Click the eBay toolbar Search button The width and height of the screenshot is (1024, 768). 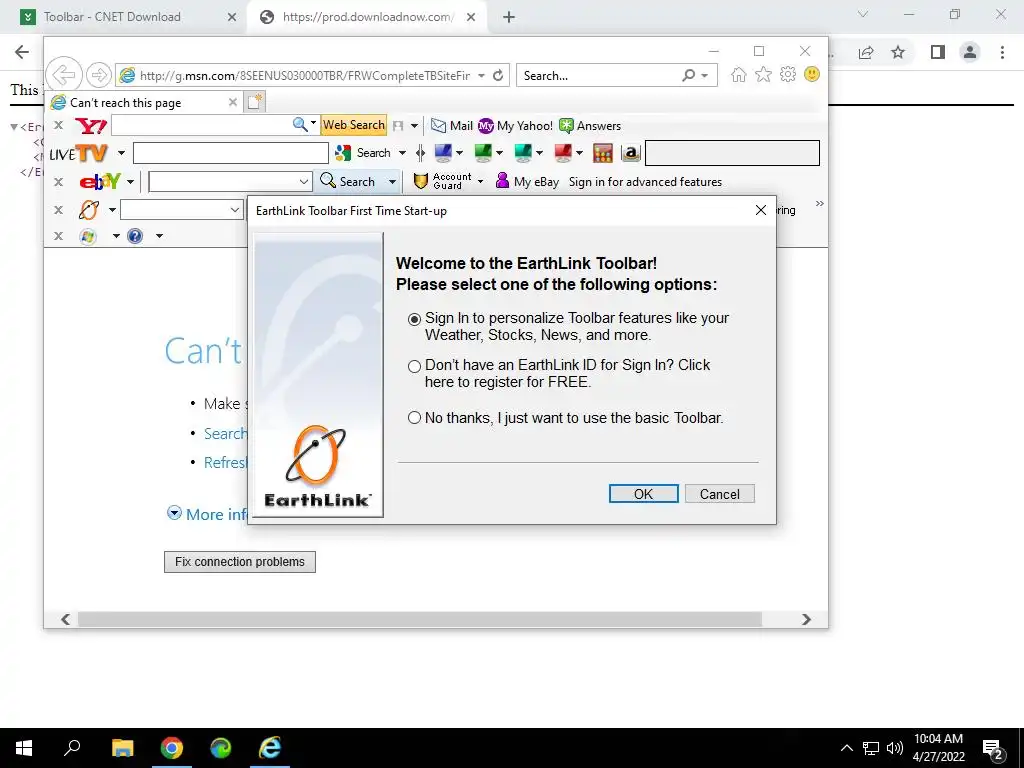tap(349, 182)
